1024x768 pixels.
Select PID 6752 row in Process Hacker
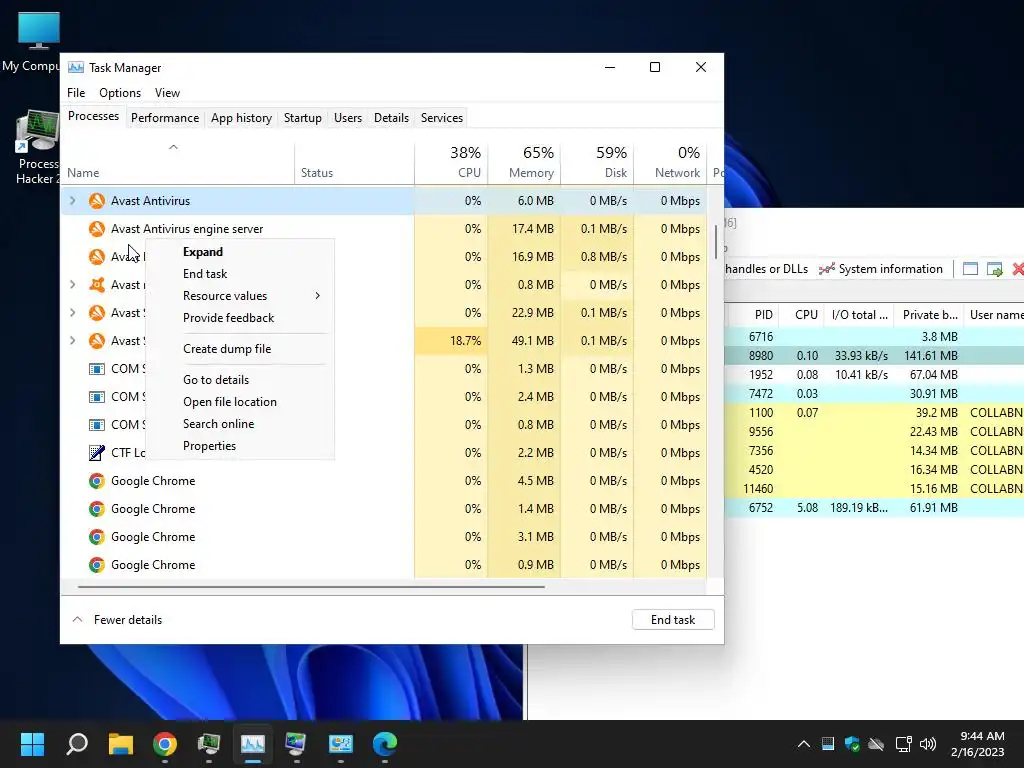[875, 507]
